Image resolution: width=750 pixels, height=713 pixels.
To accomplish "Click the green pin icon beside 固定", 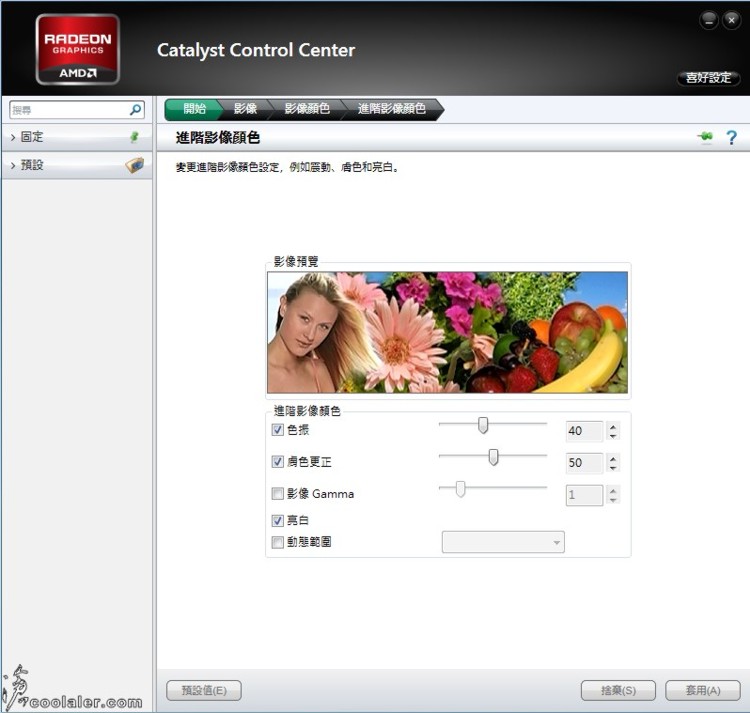I will click(x=135, y=137).
